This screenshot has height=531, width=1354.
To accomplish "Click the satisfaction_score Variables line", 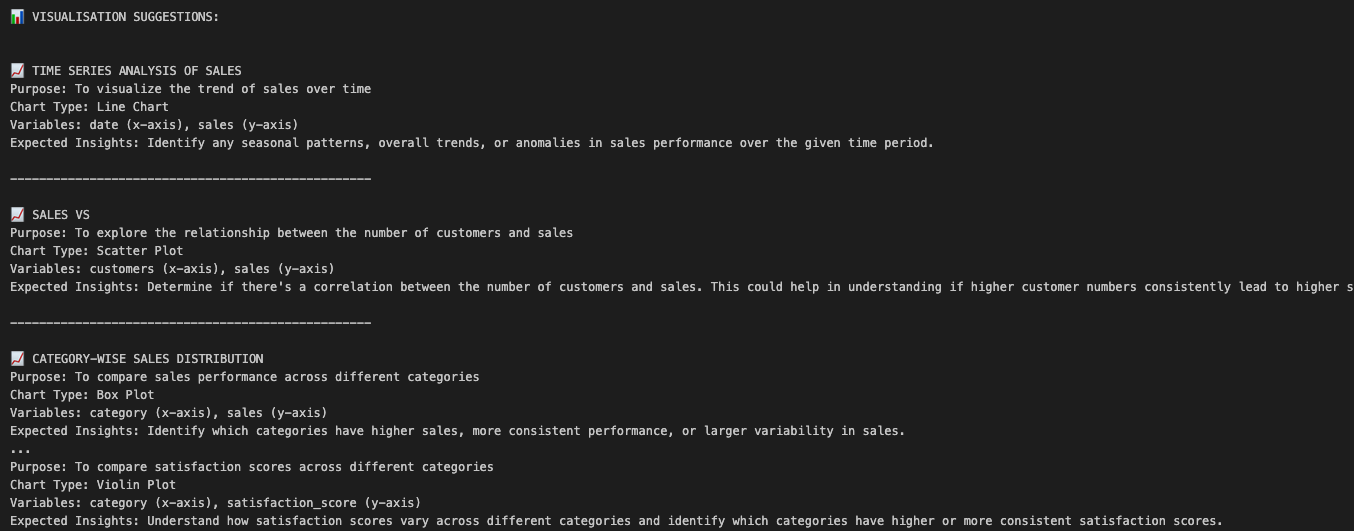I will pyautogui.click(x=215, y=503).
